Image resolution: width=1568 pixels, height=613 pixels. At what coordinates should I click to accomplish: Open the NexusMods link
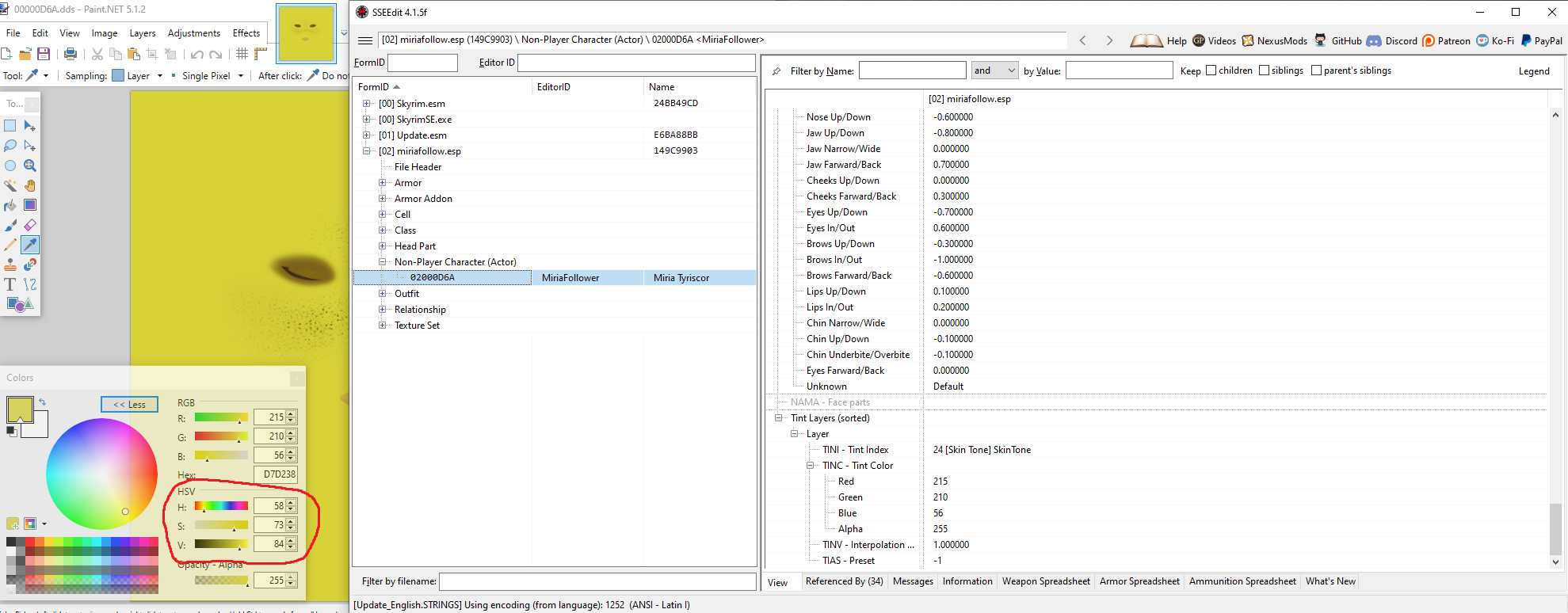tap(1274, 41)
